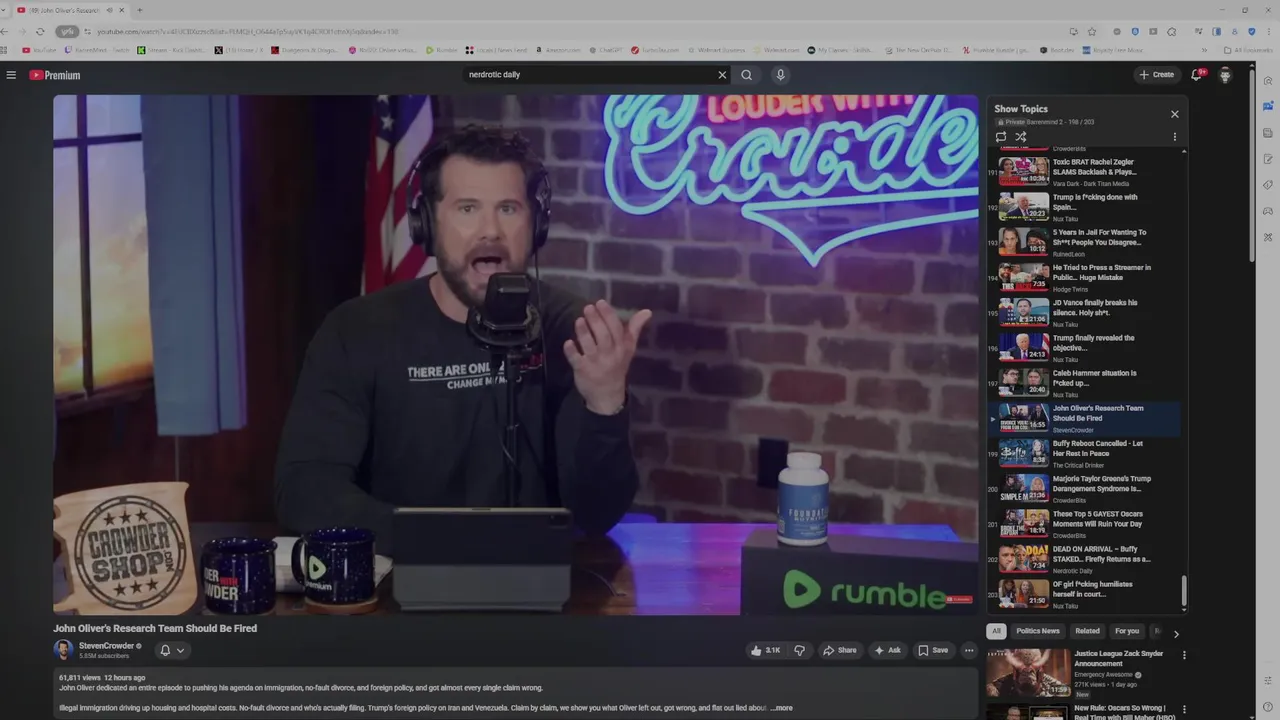Screen dimensions: 1280x720
Task: Clear the search box text
Action: pyautogui.click(x=722, y=75)
